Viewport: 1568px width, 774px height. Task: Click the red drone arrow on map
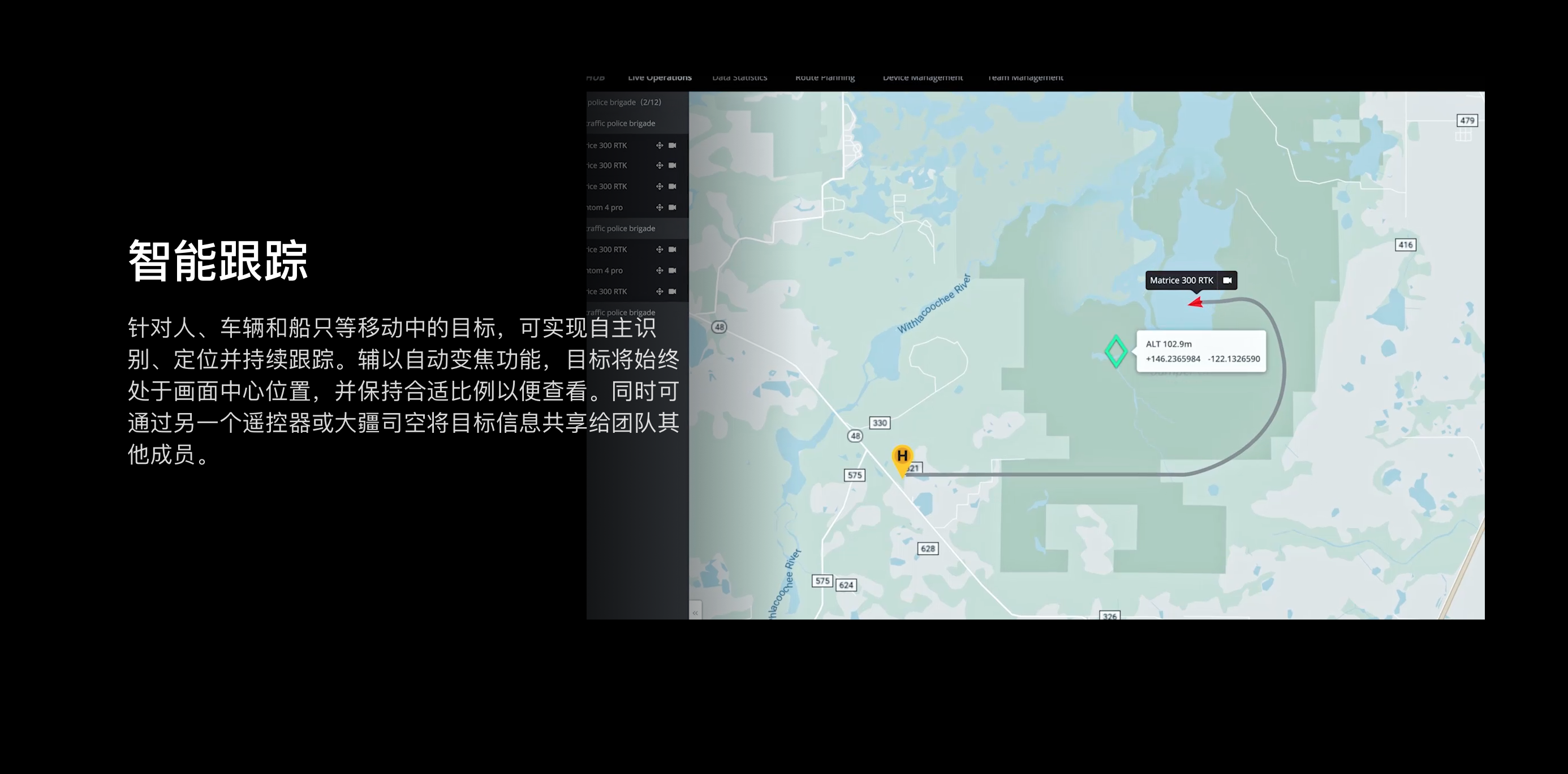tap(1195, 303)
